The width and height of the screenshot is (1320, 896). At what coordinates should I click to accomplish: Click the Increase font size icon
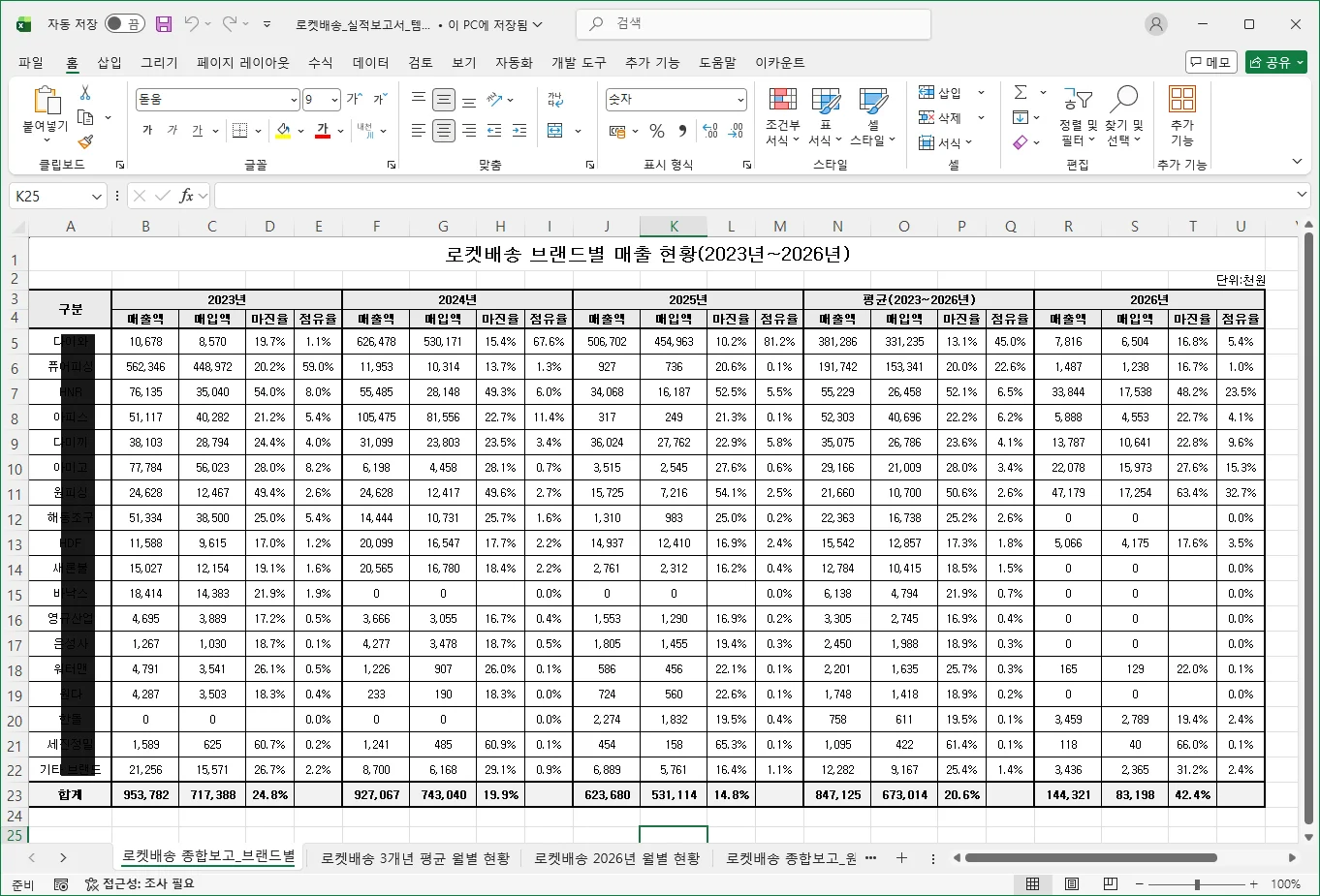coord(354,99)
